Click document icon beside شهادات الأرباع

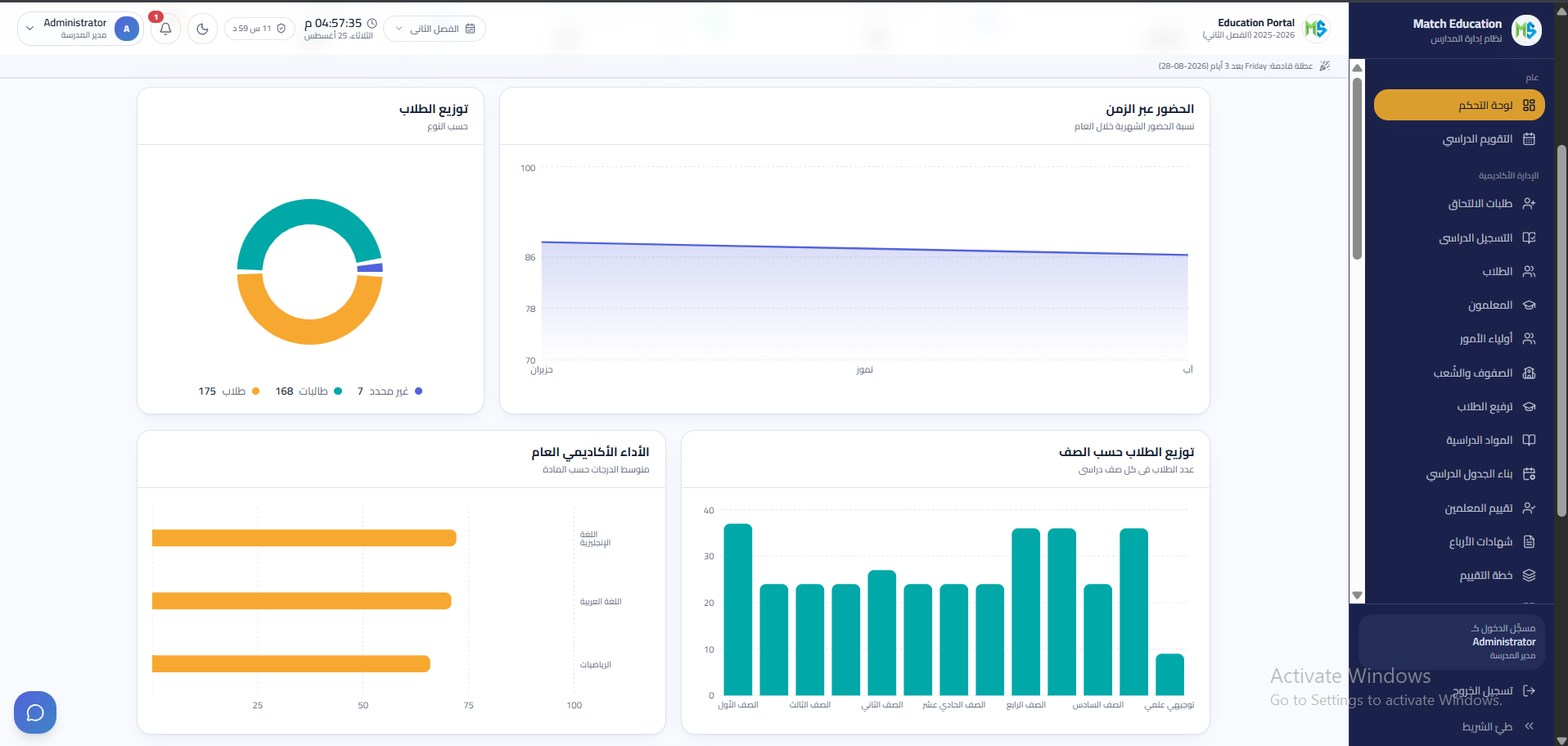pyautogui.click(x=1529, y=542)
